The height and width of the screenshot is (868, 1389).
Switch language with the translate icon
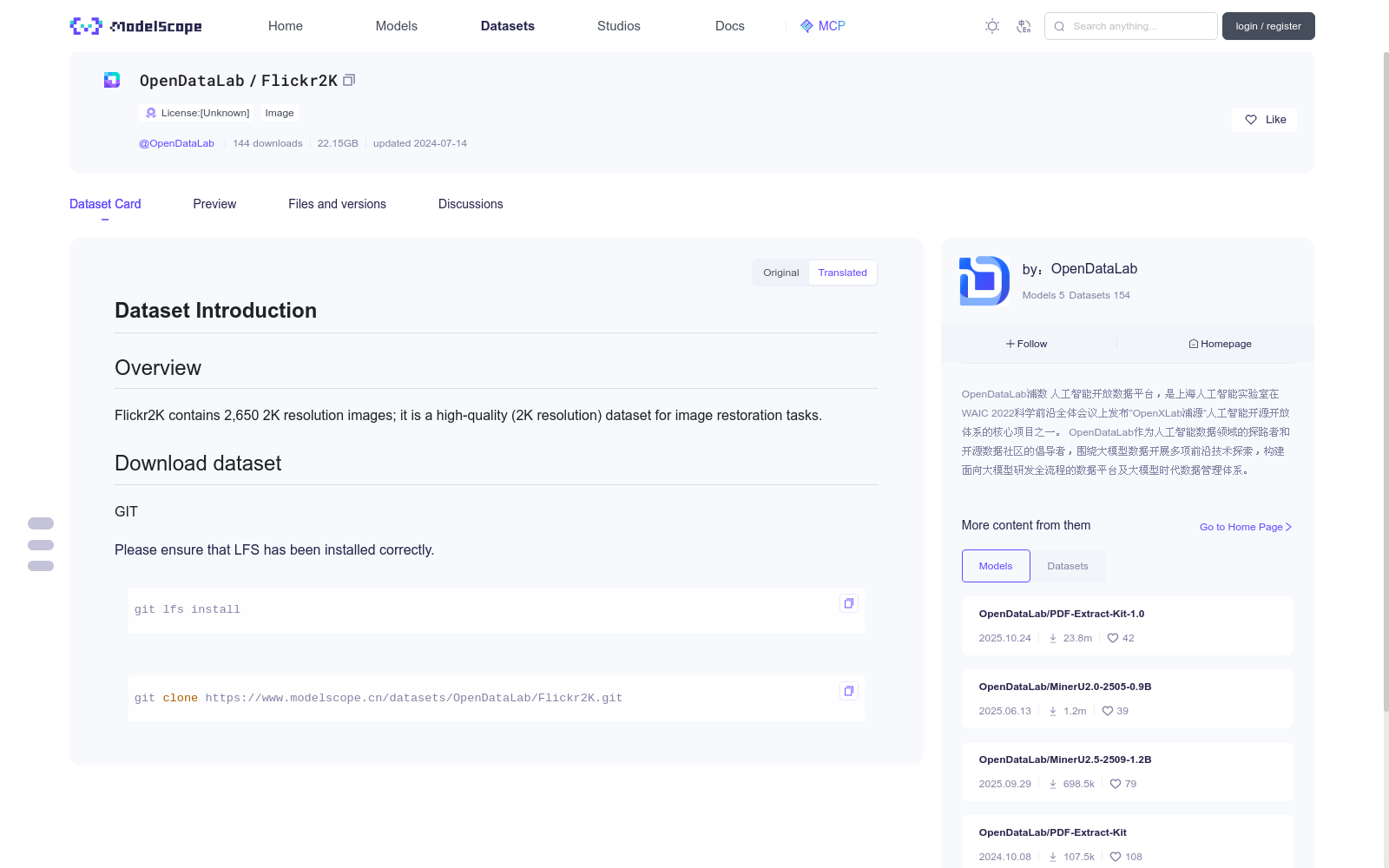click(x=1024, y=26)
